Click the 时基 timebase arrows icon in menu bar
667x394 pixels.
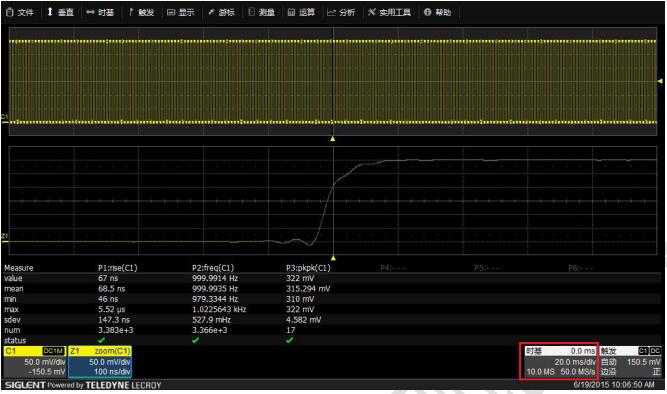pos(90,12)
